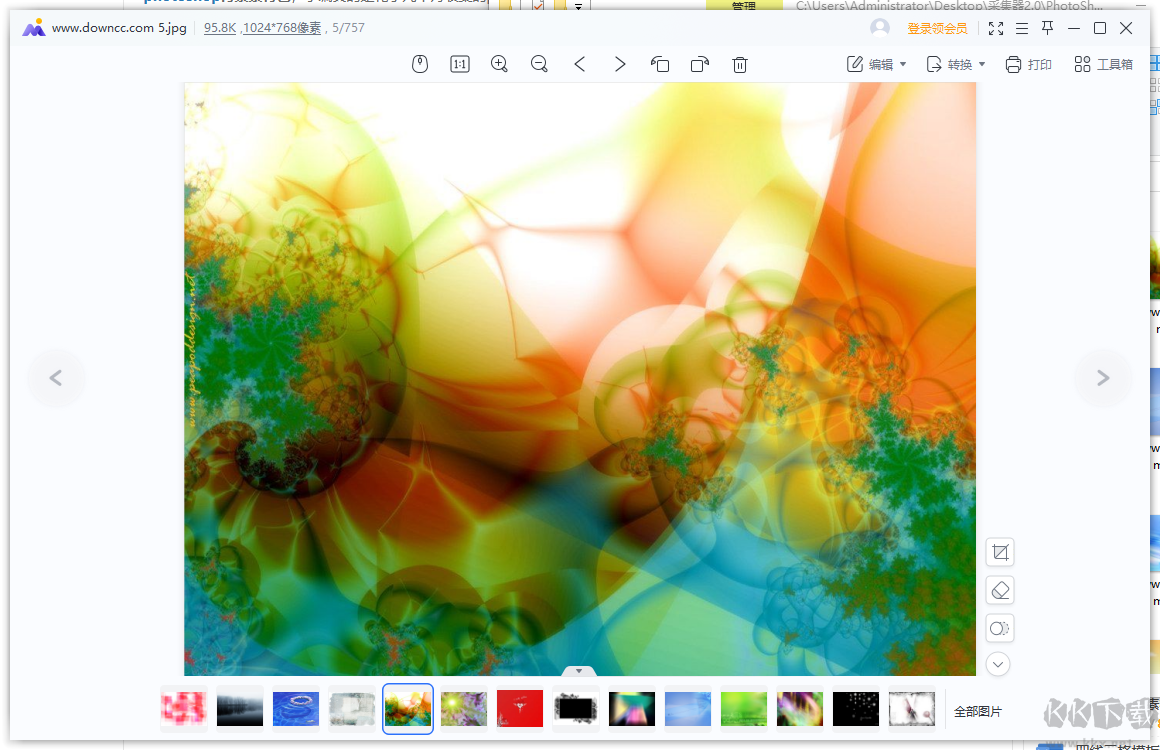Show image at 1:1 actual size
Screen dimensions: 1160x750
pyautogui.click(x=459, y=64)
